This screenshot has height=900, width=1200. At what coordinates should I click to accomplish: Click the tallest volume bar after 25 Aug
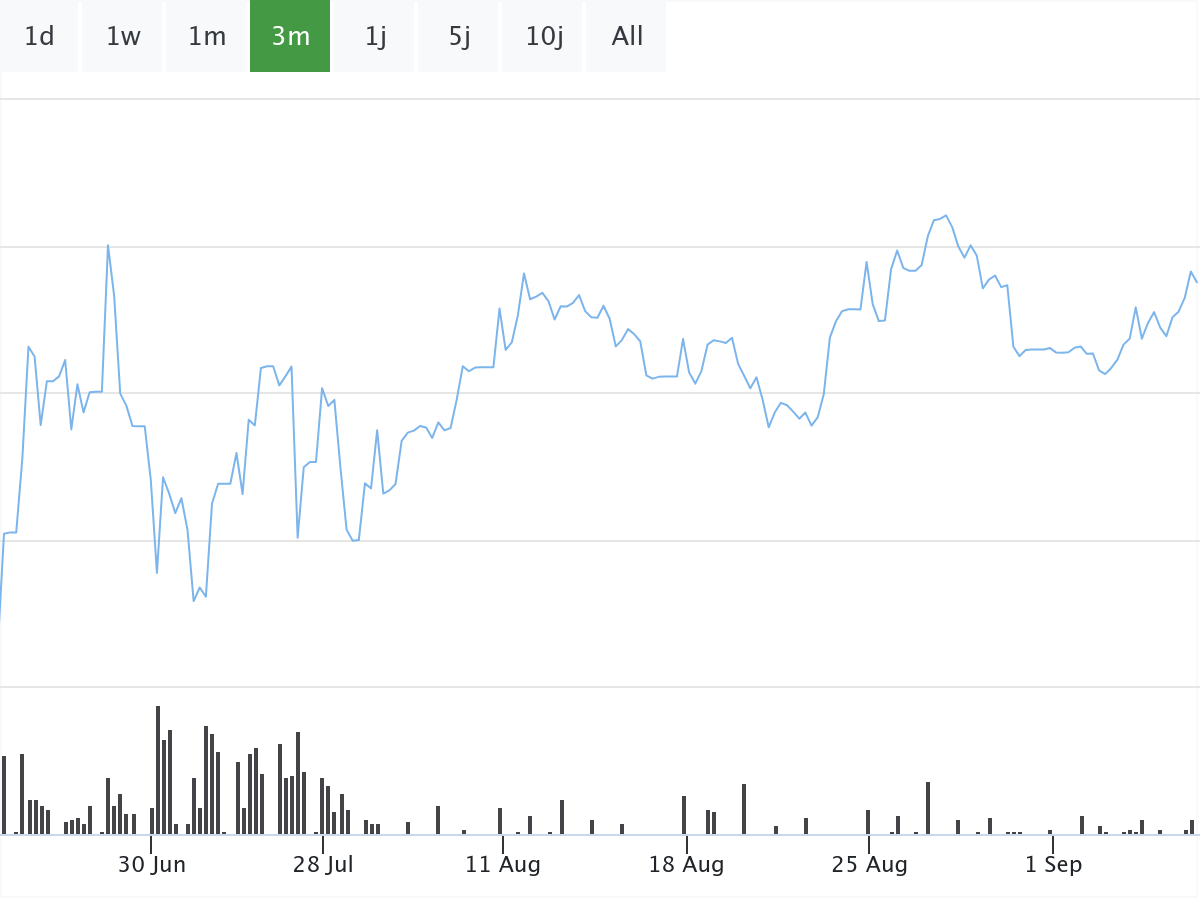(x=928, y=808)
